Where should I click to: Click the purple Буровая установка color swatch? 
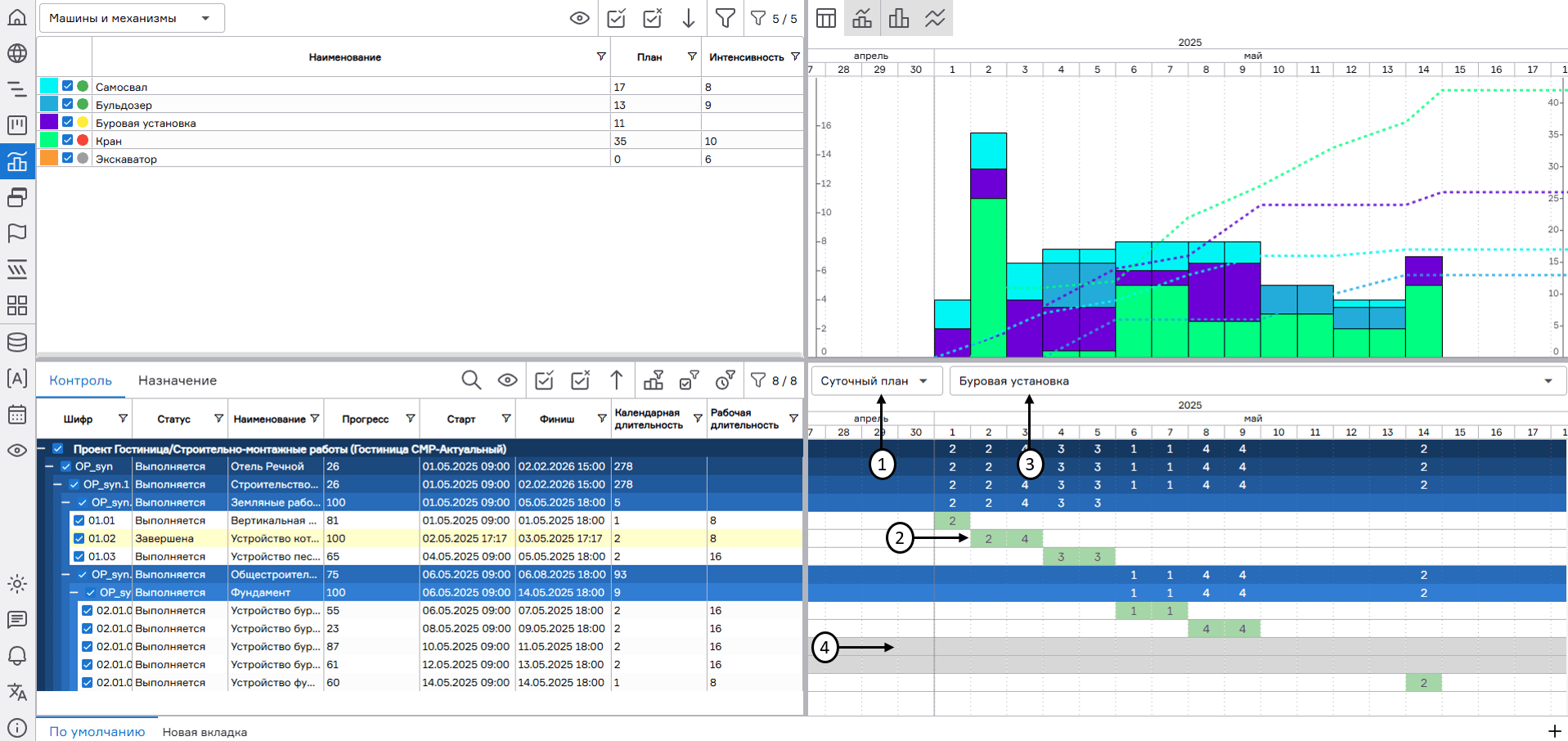(x=49, y=122)
